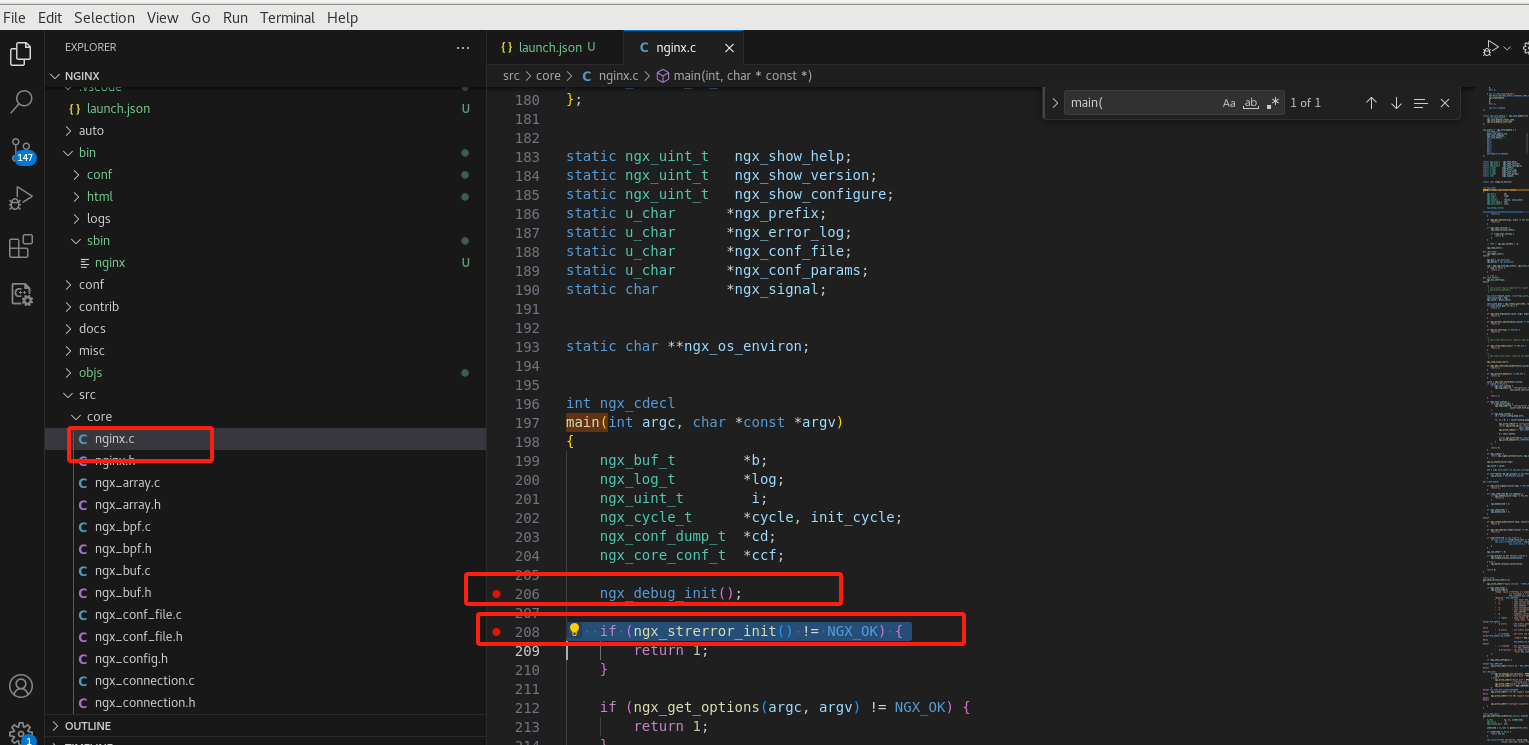
Task: Open the Help menu
Action: (342, 18)
